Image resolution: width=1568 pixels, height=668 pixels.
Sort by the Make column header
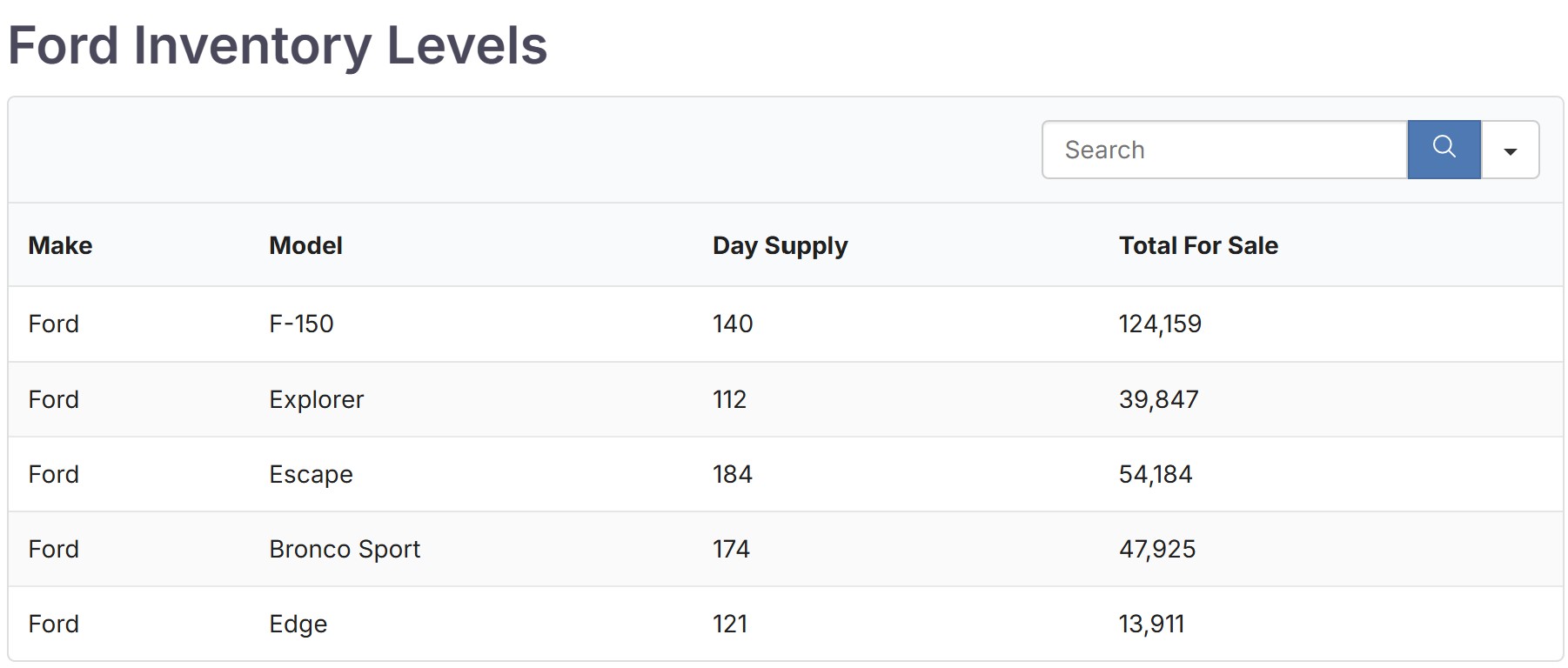click(x=60, y=246)
